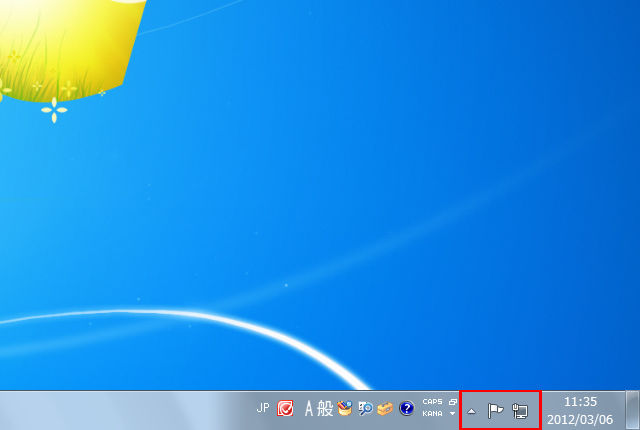The width and height of the screenshot is (640, 430).
Task: Toggle the CAPS lock indicator
Action: pos(432,402)
